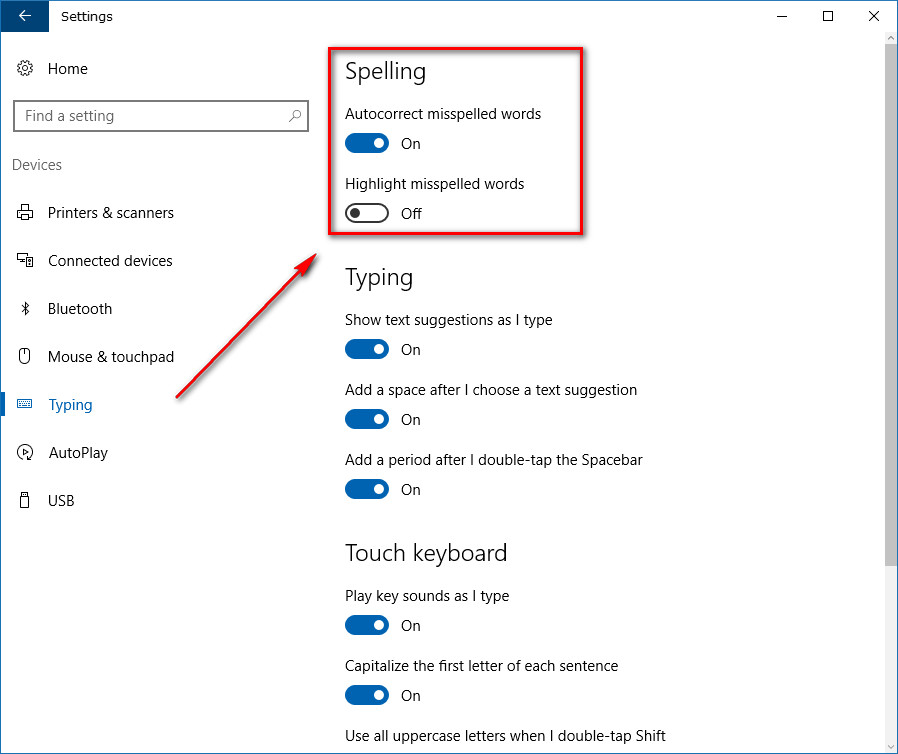
Task: Click the back arrow button
Action: click(x=24, y=16)
